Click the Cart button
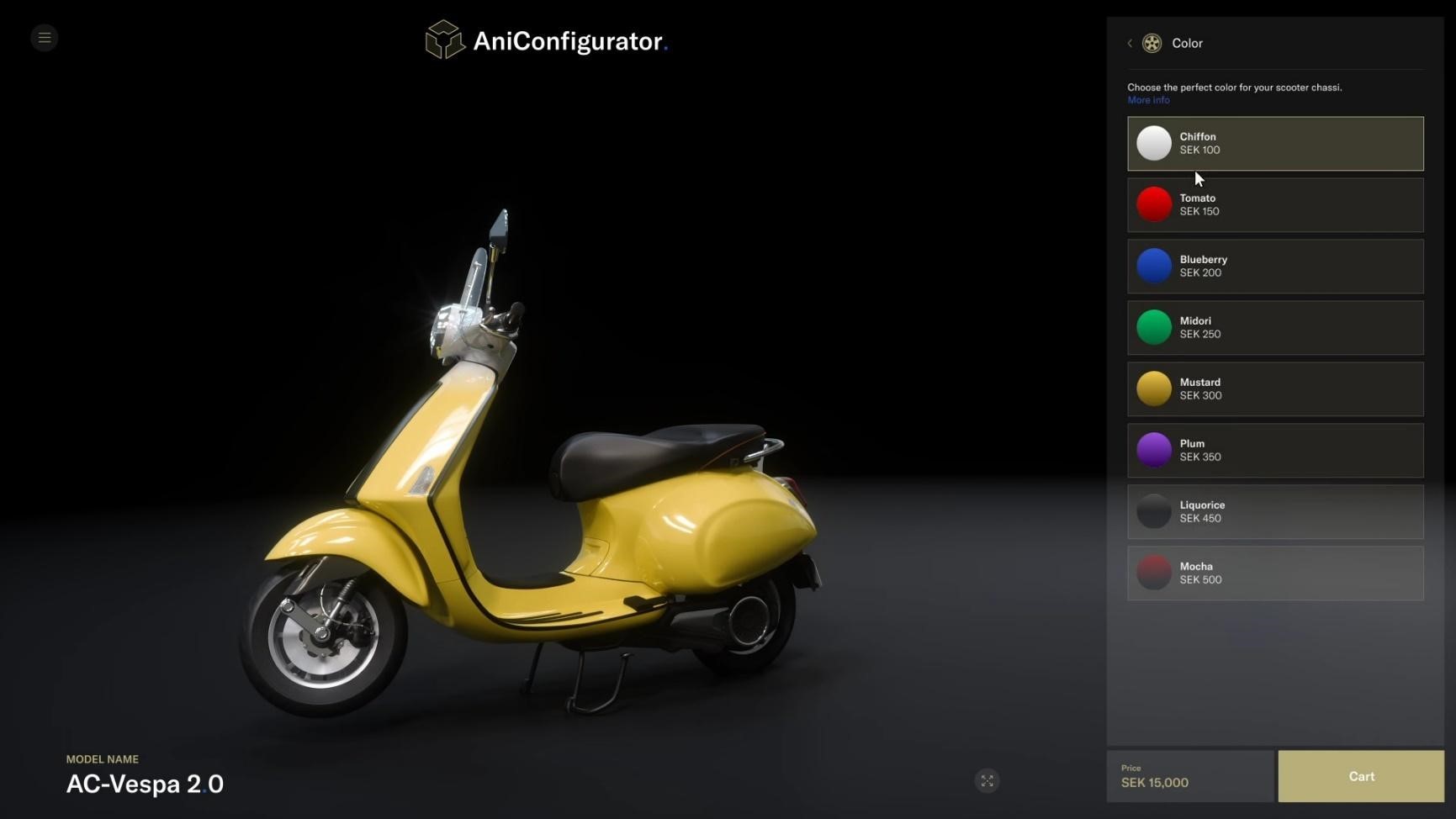The image size is (1456, 819). tap(1361, 776)
